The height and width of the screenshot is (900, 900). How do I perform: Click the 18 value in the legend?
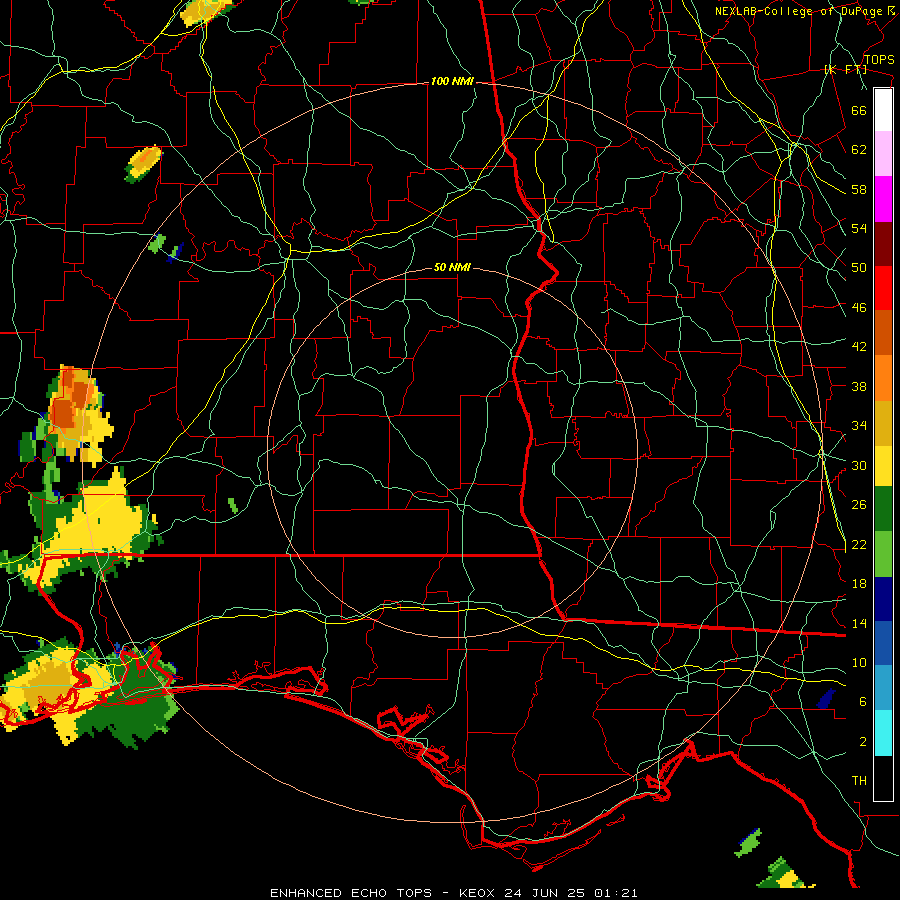859,584
